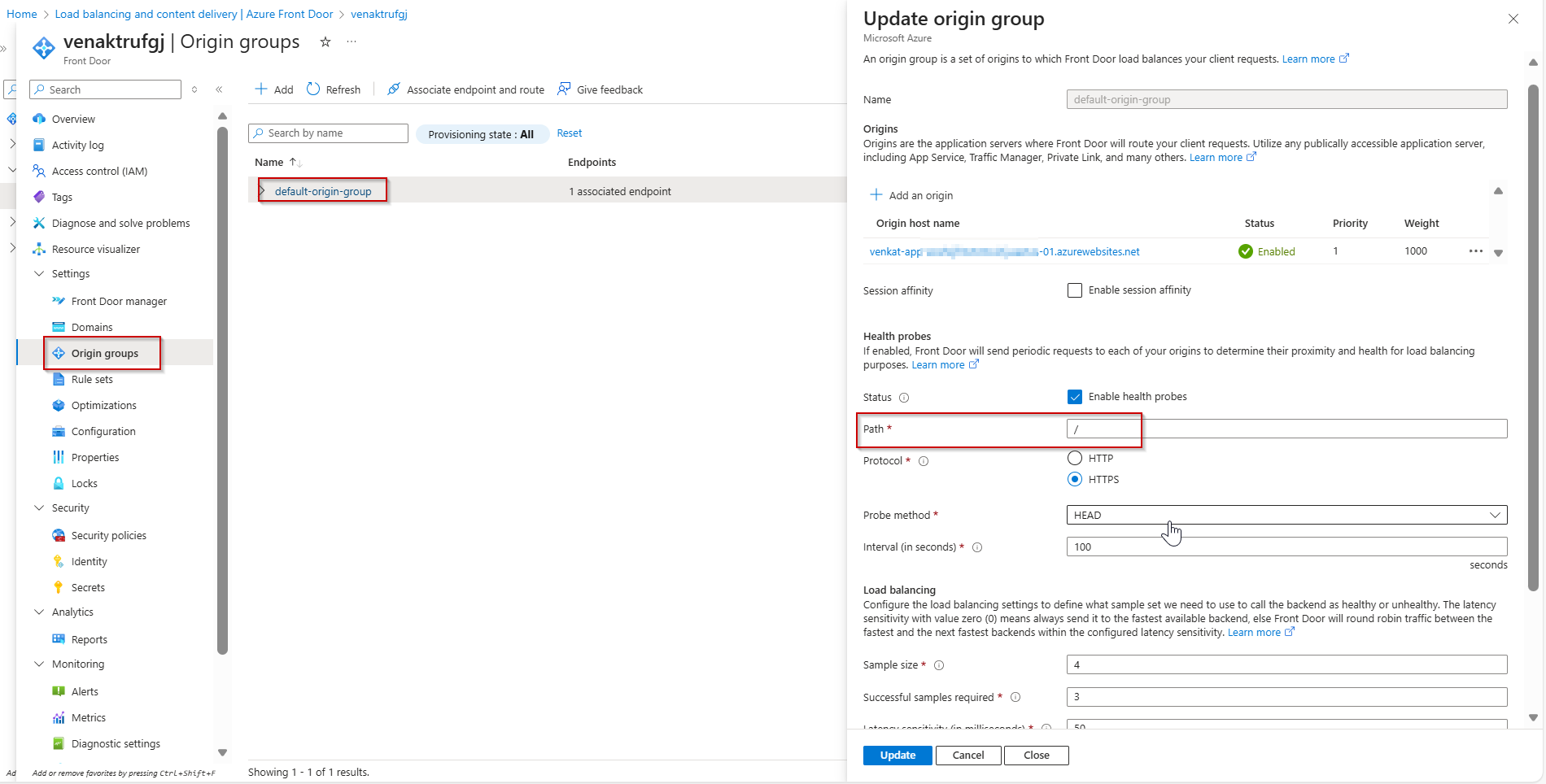Screen dimensions: 1546x784
Task: Uncheck Enable health probes
Action: 1075,397
